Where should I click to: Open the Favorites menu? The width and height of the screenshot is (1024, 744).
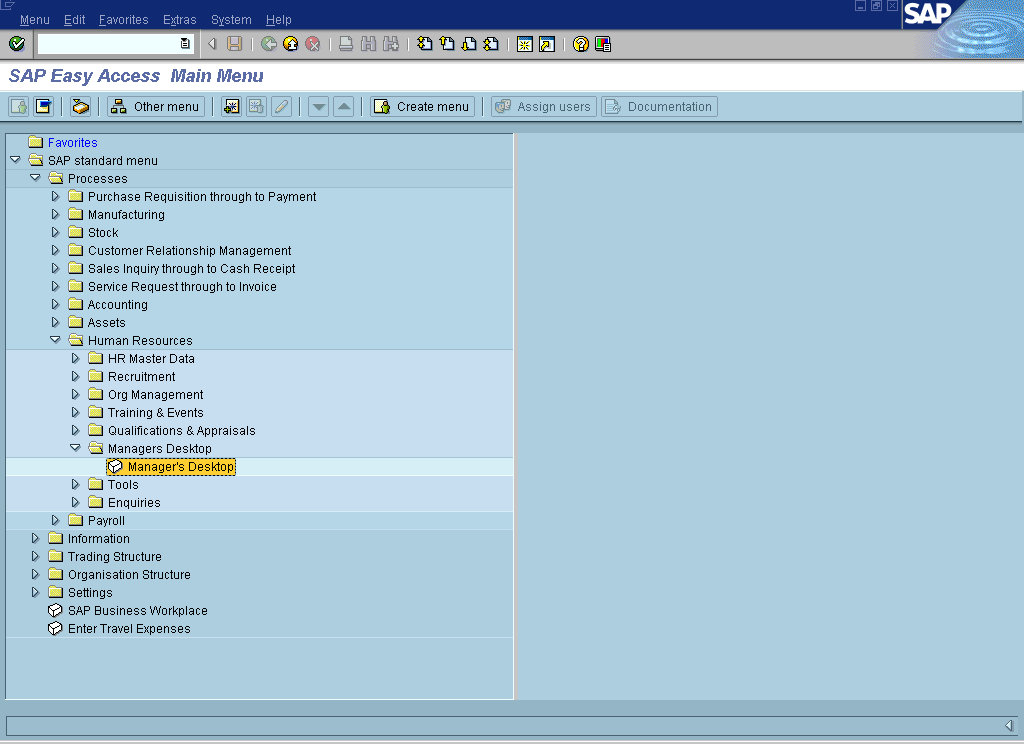pyautogui.click(x=123, y=20)
